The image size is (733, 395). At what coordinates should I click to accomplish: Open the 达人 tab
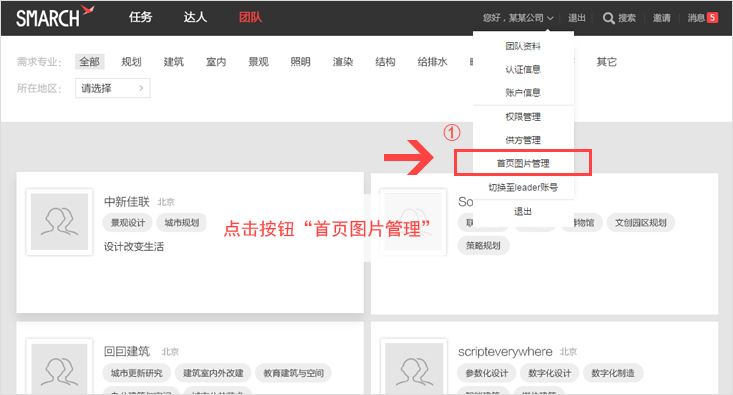[195, 17]
